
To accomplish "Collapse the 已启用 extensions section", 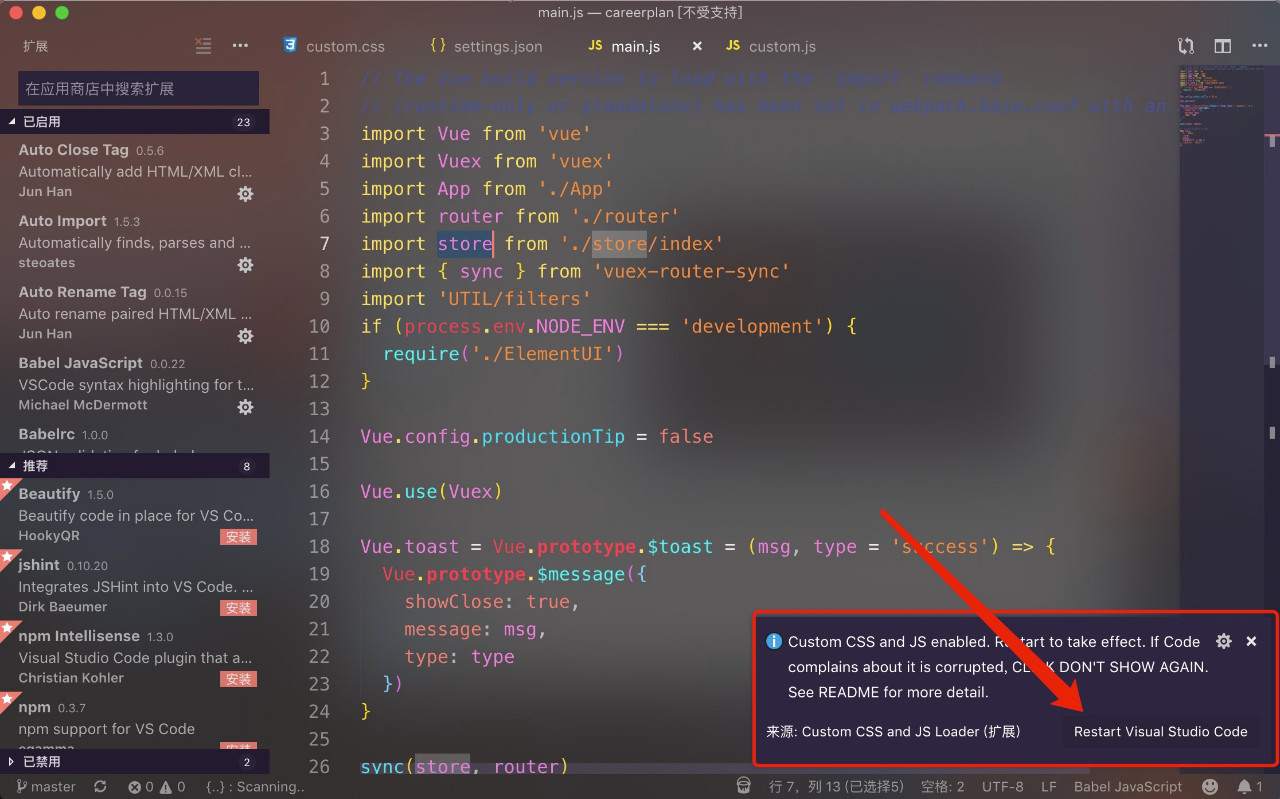I will (x=135, y=121).
